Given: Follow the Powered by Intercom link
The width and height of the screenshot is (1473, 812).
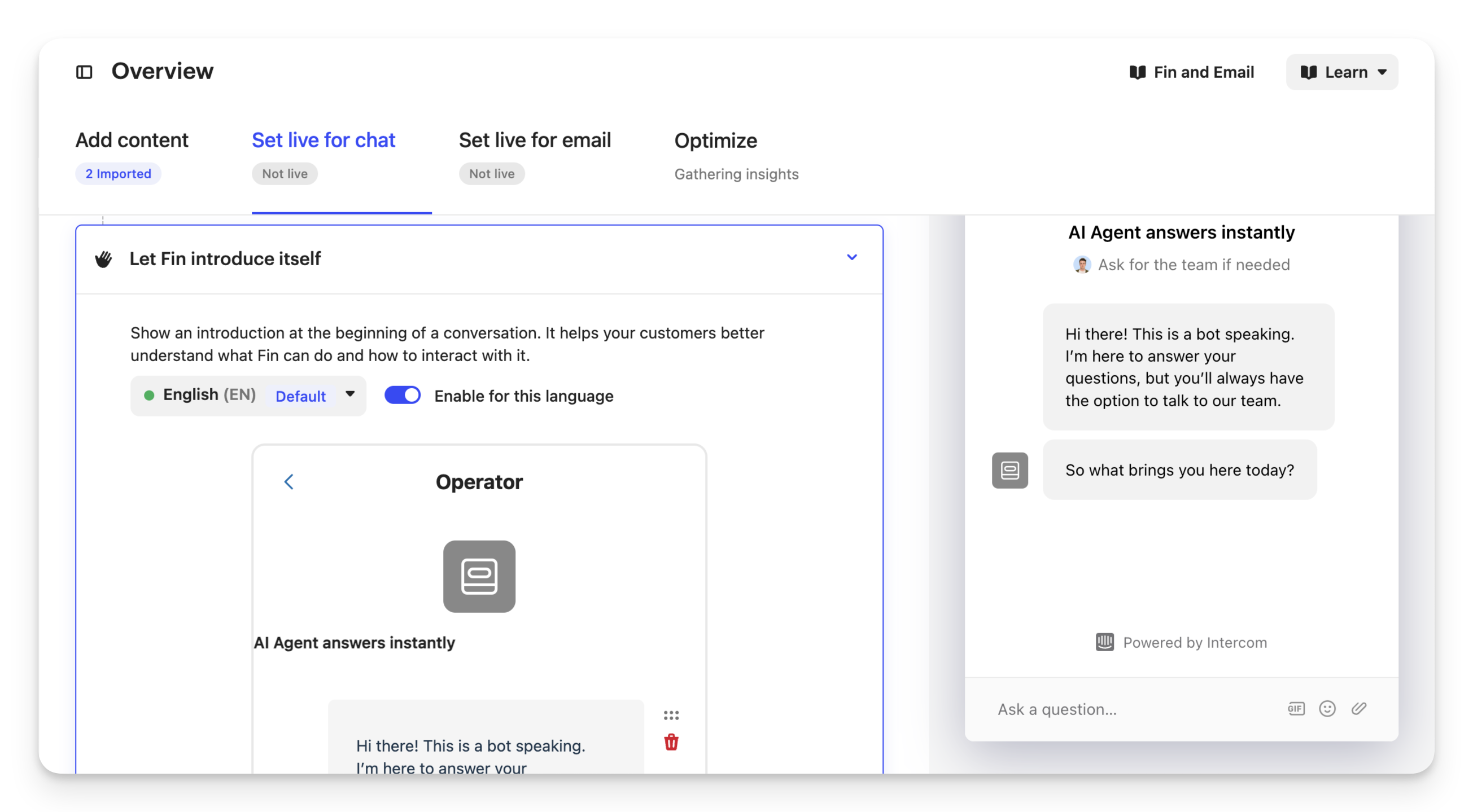Looking at the screenshot, I should tap(1181, 642).
